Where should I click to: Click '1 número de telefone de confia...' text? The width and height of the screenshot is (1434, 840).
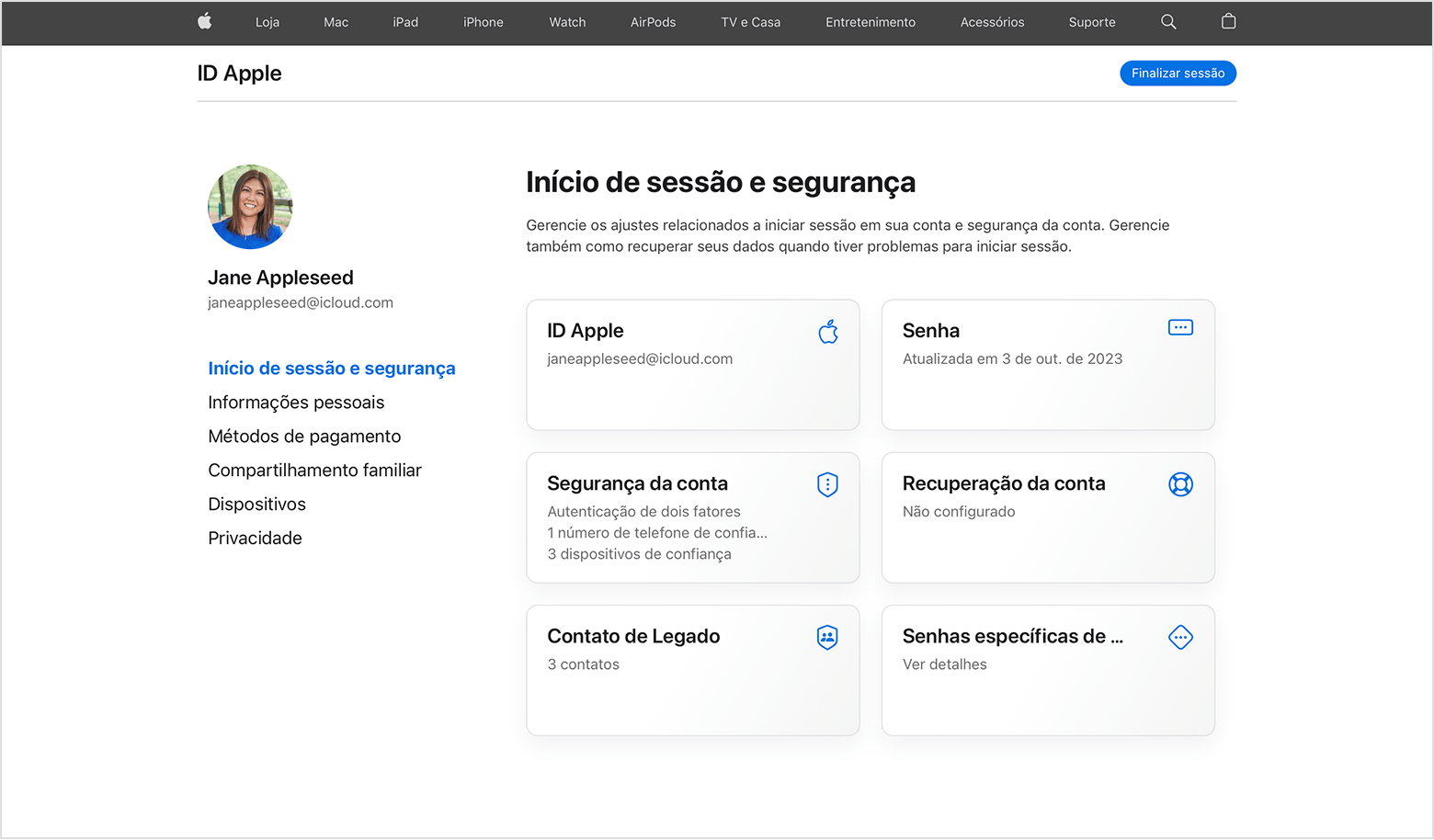[657, 533]
